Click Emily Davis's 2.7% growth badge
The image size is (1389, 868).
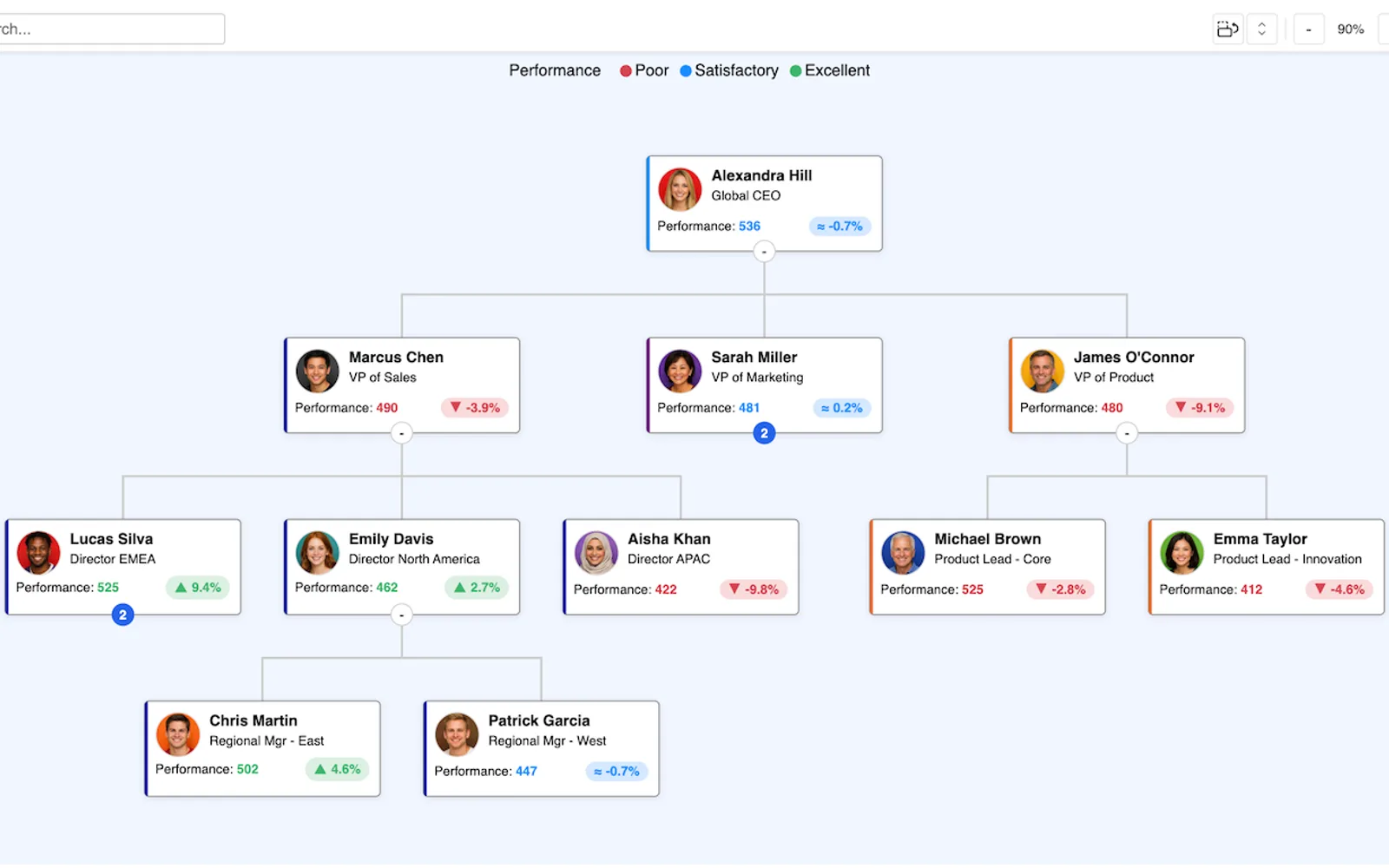[477, 588]
